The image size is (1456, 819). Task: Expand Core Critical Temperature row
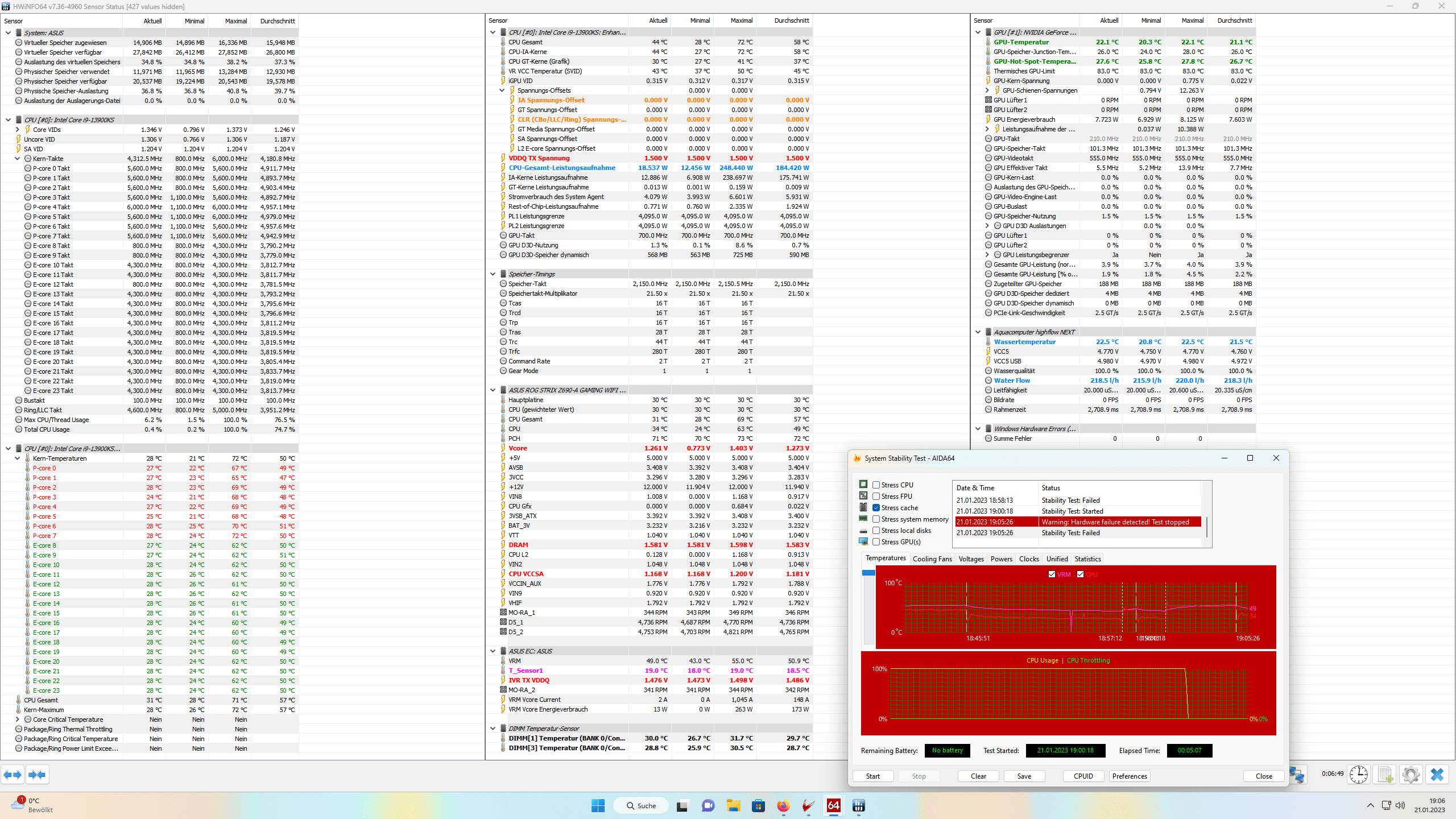click(x=18, y=719)
